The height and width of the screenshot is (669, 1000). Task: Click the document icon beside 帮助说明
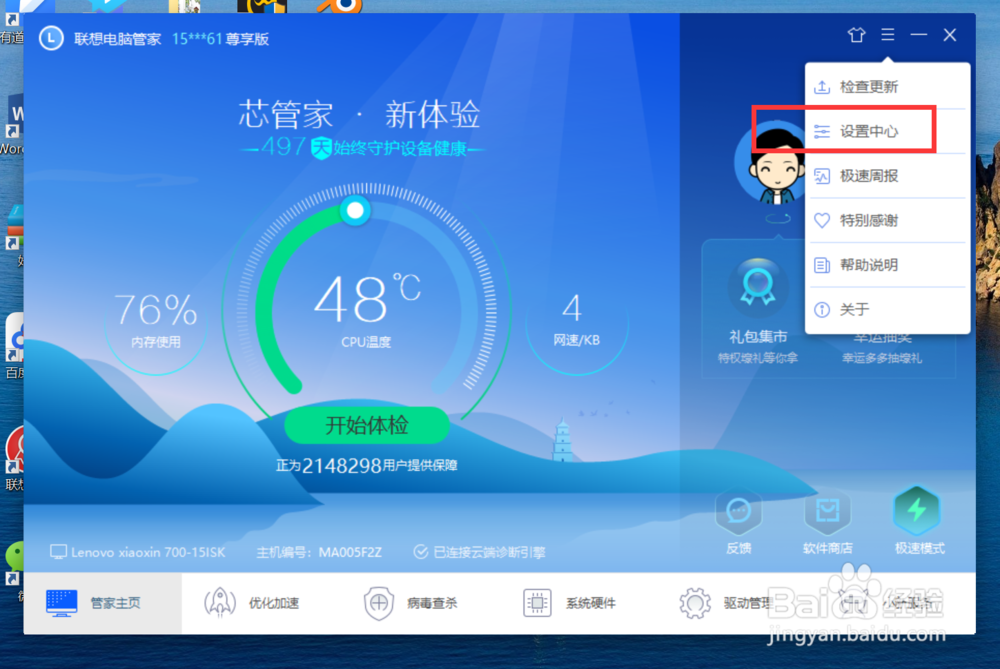point(822,265)
